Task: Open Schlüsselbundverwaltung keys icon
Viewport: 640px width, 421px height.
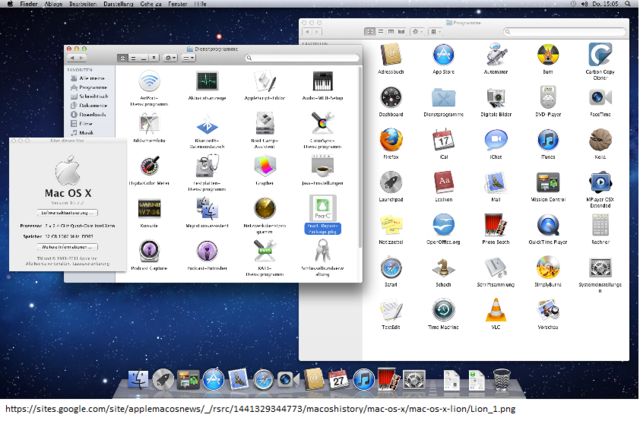Action: (322, 251)
